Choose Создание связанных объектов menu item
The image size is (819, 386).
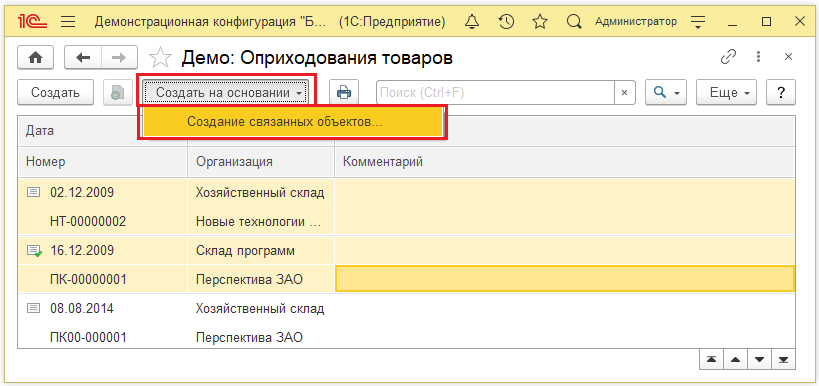pyautogui.click(x=292, y=123)
